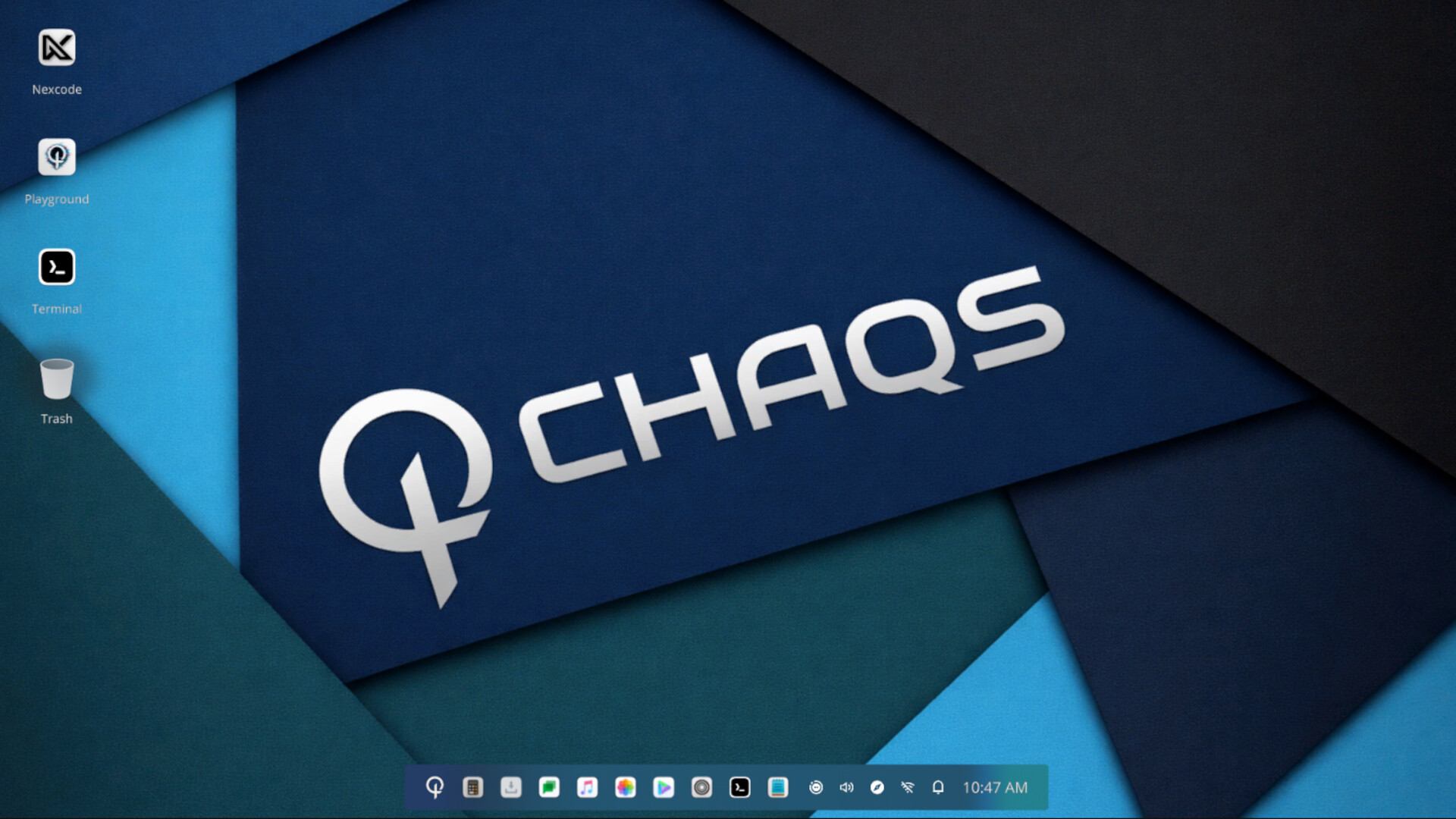
Task: Open the calendar by clicking the clock
Action: [994, 788]
